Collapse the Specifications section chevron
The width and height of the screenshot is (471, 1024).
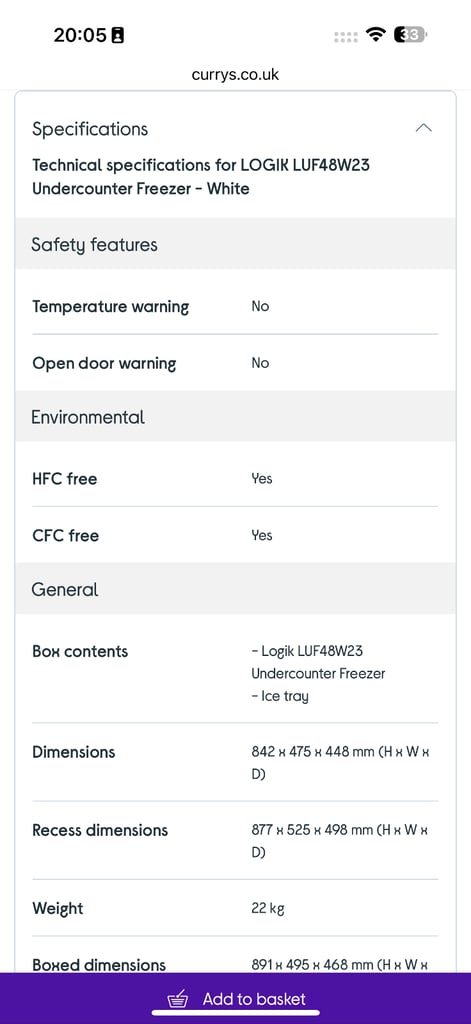tap(423, 128)
